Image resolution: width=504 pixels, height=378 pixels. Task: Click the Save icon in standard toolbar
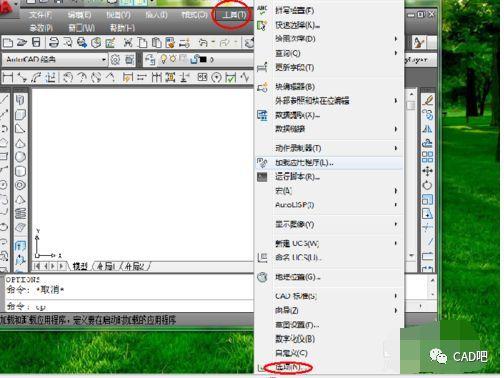36,43
